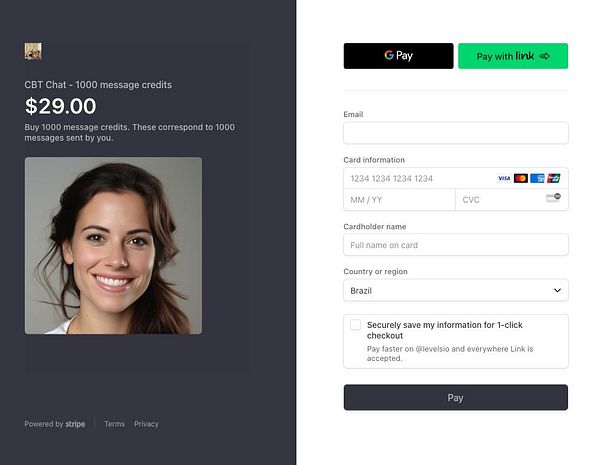Click the Google G logo in the Pay button
Image resolution: width=600 pixels, height=465 pixels.
point(389,55)
